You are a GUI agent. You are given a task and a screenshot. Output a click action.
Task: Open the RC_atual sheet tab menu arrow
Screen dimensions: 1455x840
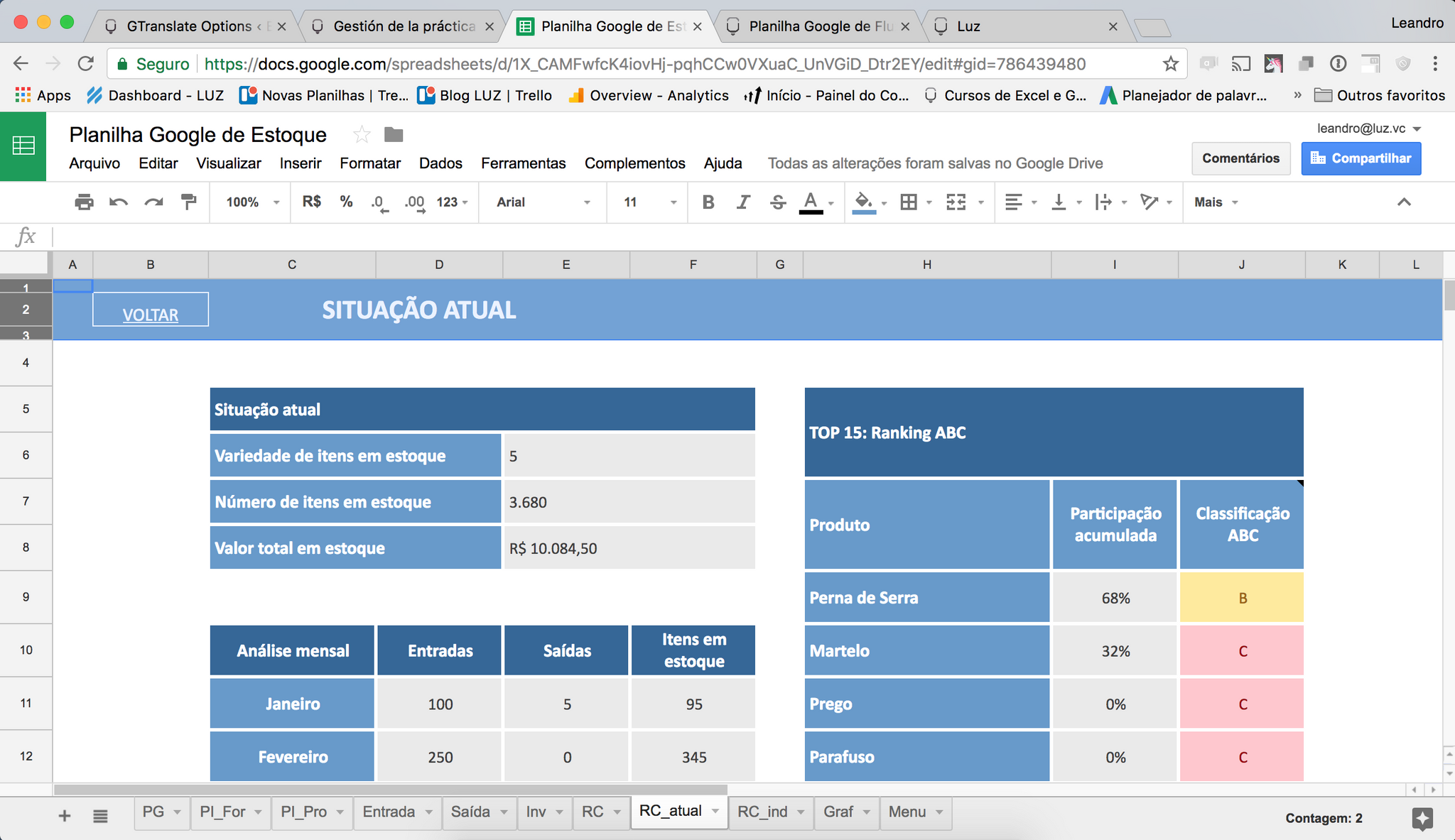click(x=715, y=811)
